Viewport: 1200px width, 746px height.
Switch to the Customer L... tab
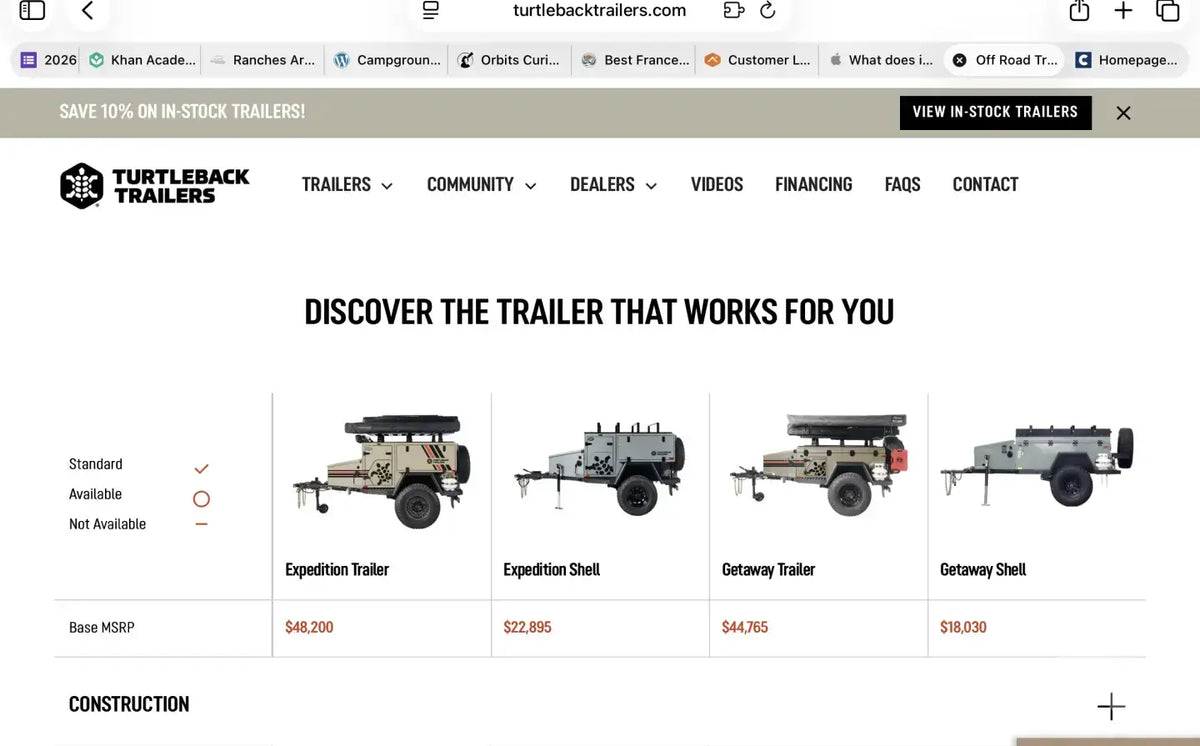point(758,60)
